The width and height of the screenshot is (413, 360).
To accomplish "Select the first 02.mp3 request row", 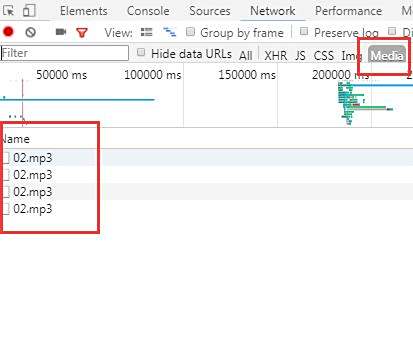I will tap(206, 158).
